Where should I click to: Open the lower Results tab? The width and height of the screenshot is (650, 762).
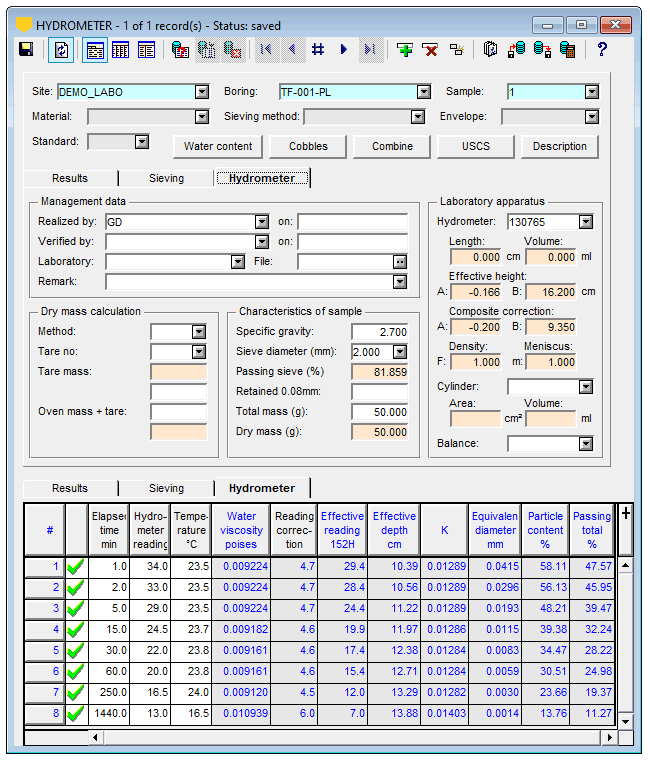pos(70,488)
